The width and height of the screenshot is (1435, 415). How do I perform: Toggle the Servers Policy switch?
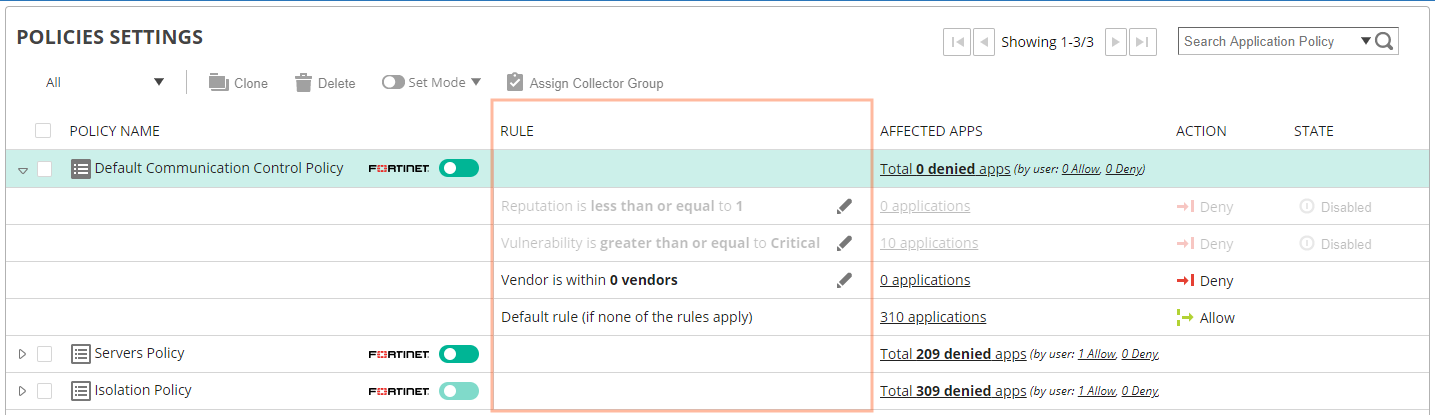458,354
